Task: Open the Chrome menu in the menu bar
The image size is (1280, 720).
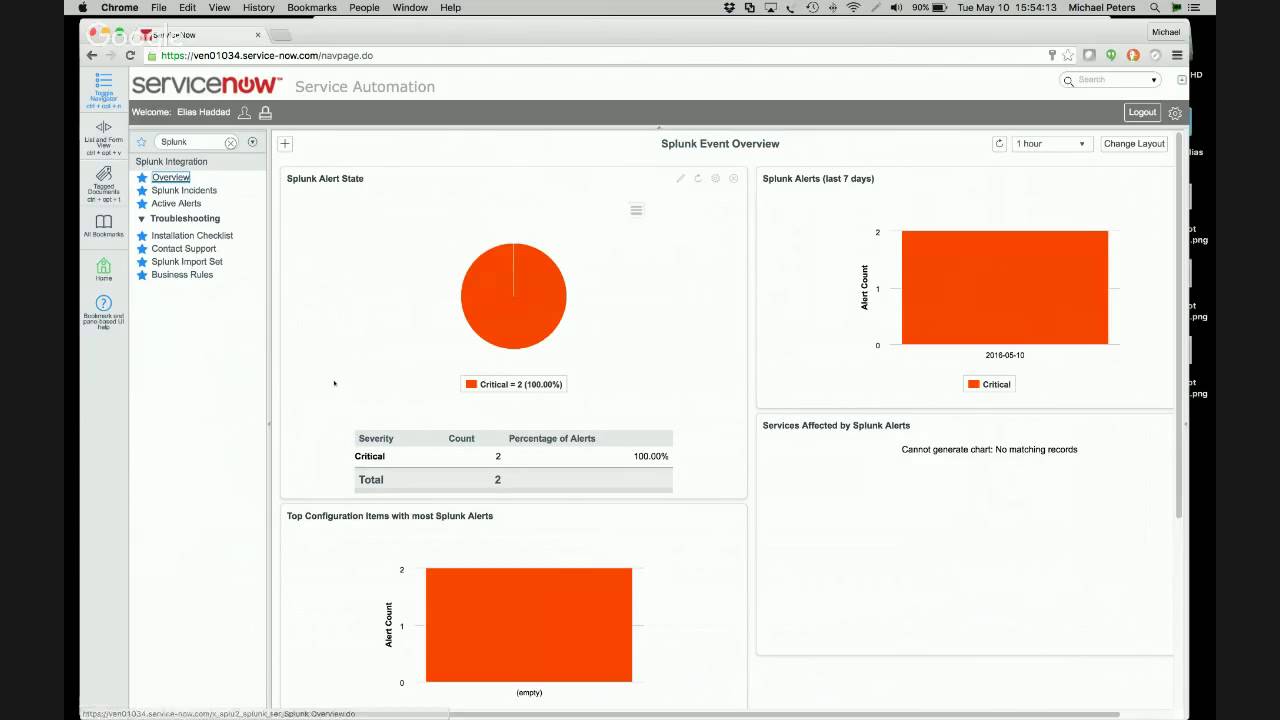Action: [119, 7]
